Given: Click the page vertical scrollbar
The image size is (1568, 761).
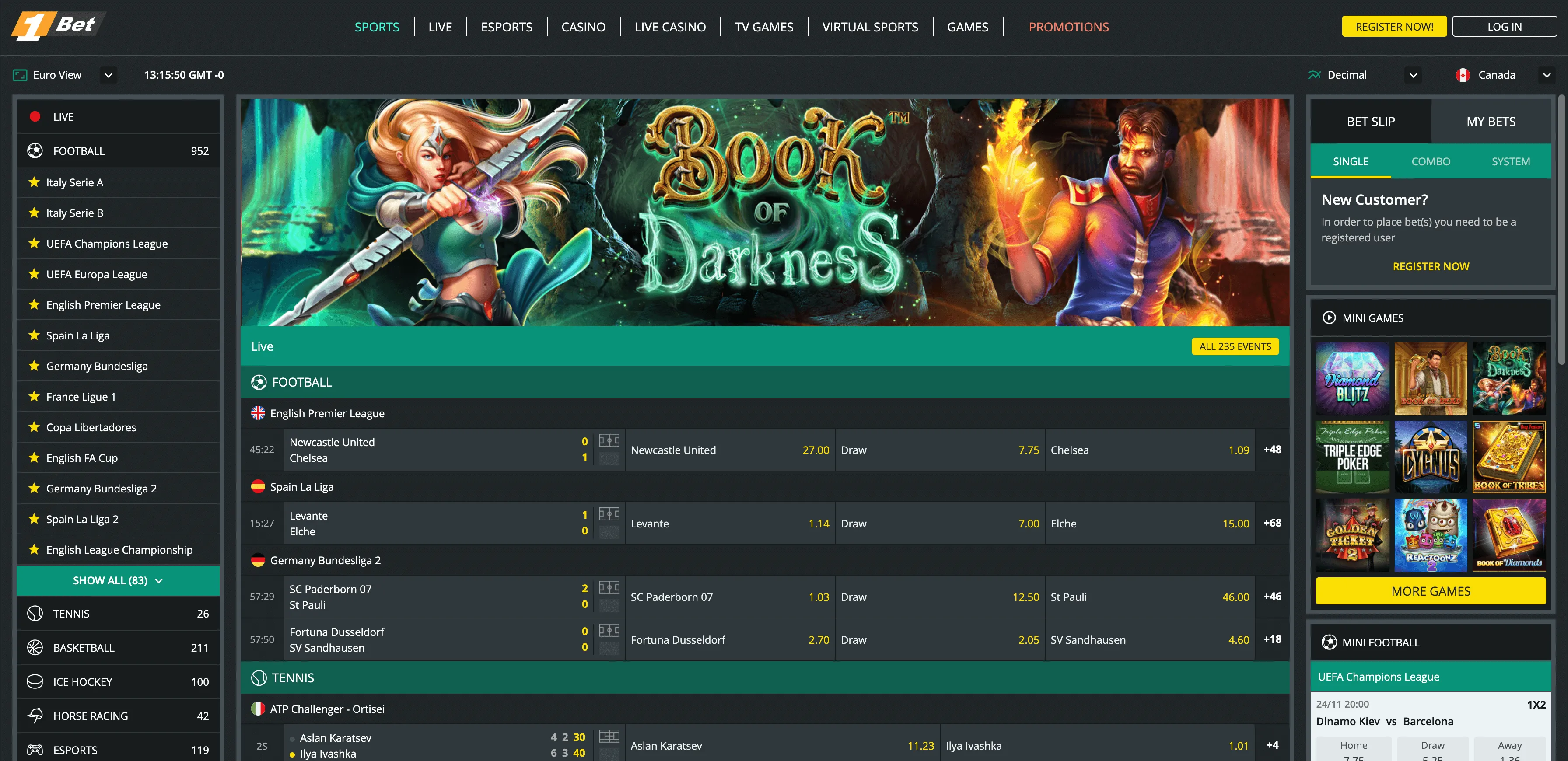Looking at the screenshot, I should (1562, 230).
